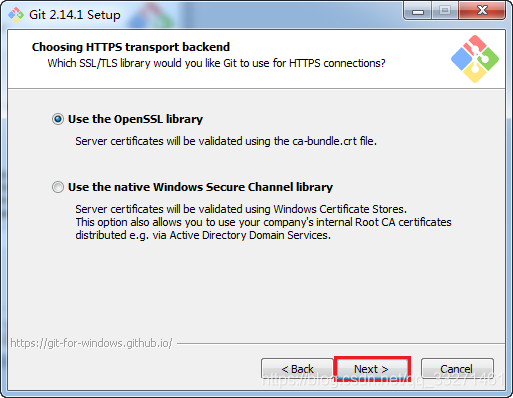Proceed with the Next button
The width and height of the screenshot is (513, 398).
[372, 369]
